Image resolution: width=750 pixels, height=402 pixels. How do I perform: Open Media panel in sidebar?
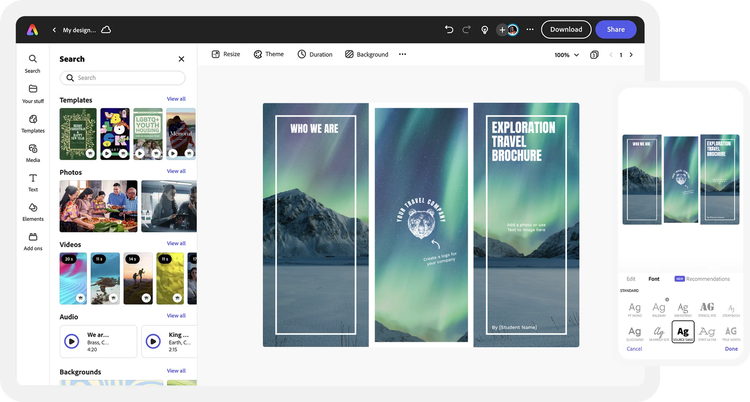tap(33, 153)
